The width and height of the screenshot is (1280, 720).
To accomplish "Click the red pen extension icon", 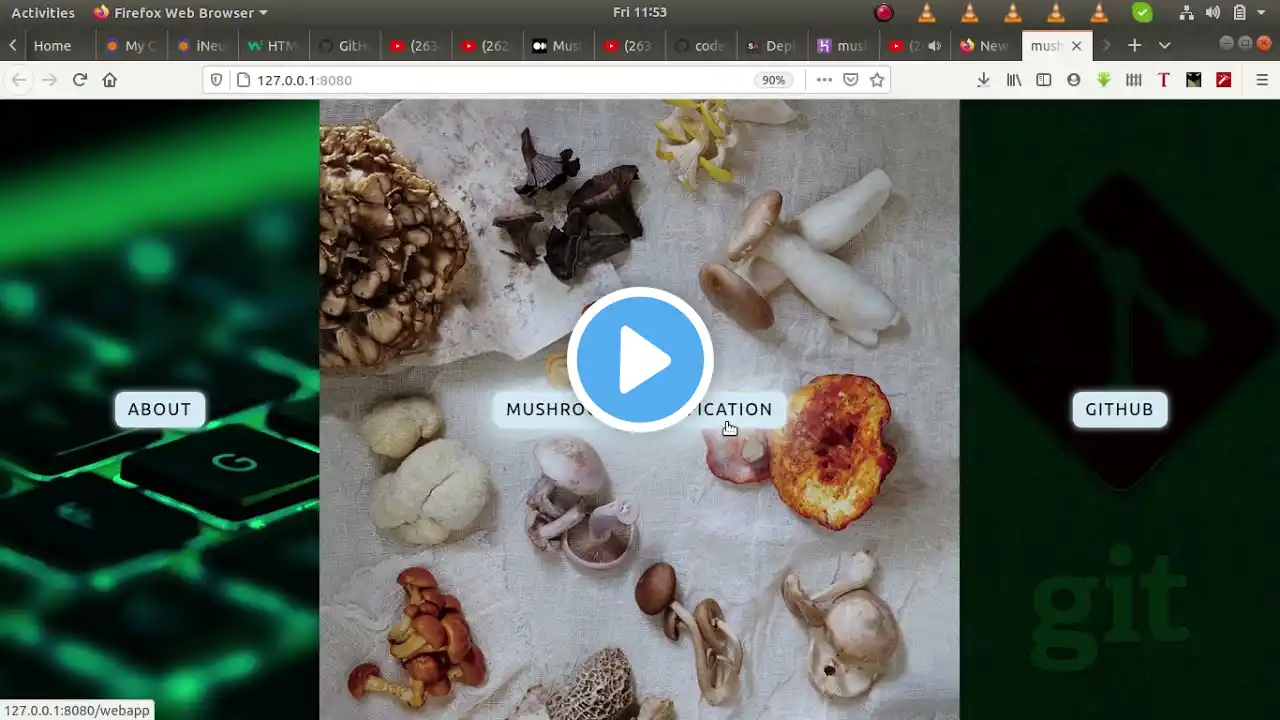I will point(1224,80).
